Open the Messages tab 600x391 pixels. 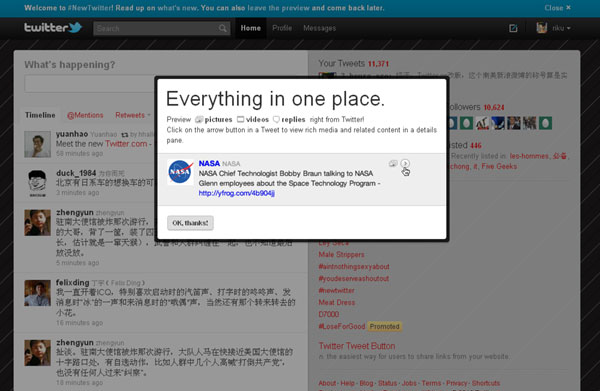pos(319,28)
